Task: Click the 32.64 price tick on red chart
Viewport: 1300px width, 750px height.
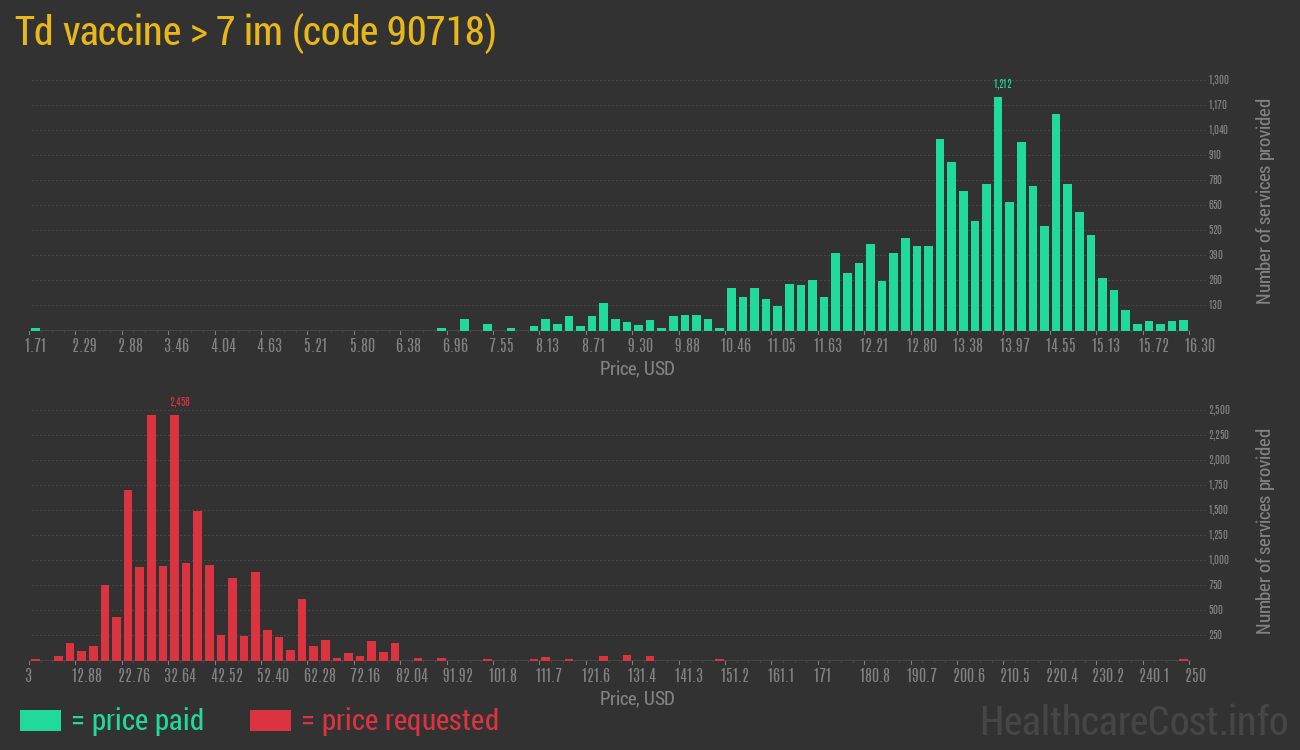Action: 180,676
